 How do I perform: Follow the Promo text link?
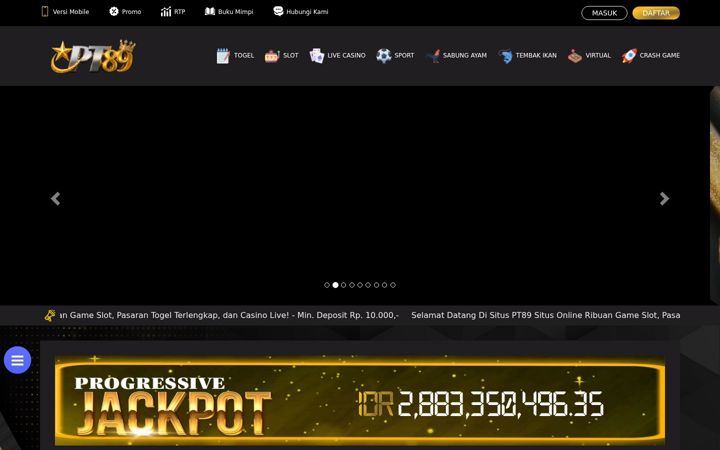(131, 12)
